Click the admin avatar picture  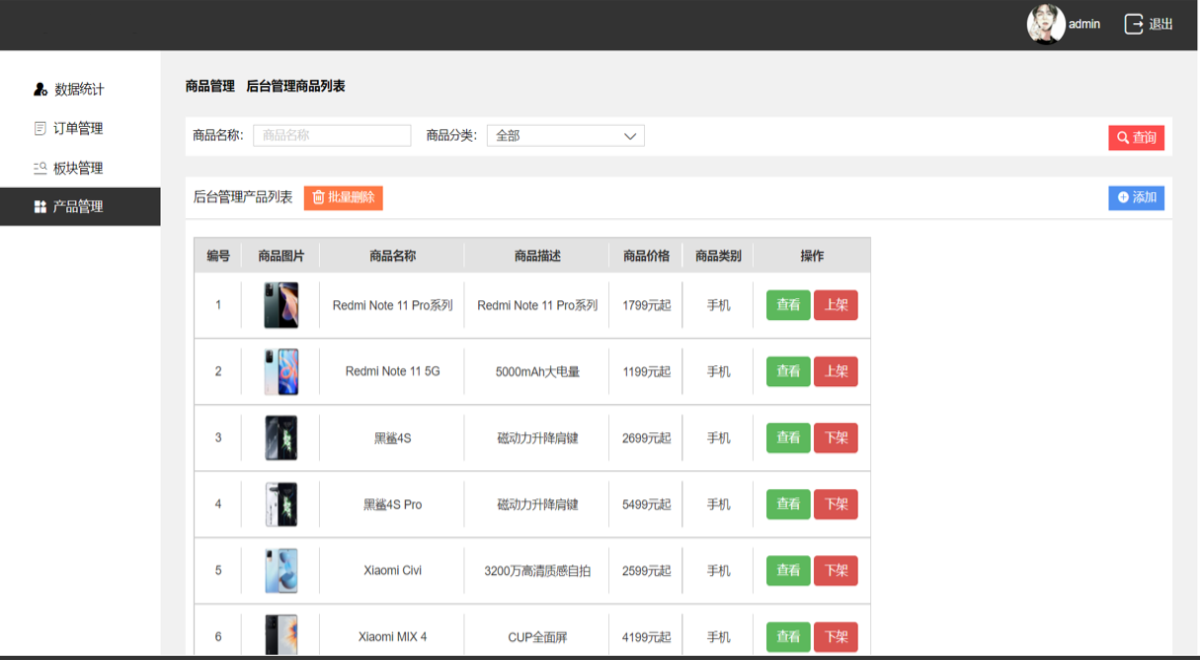pyautogui.click(x=1046, y=24)
